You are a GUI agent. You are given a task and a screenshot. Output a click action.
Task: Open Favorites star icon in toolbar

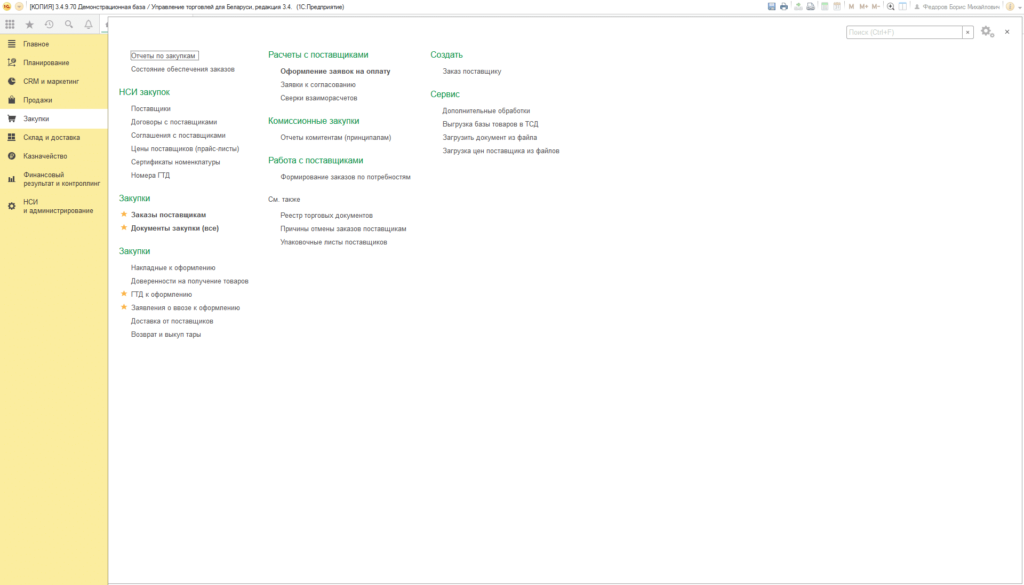pyautogui.click(x=29, y=24)
